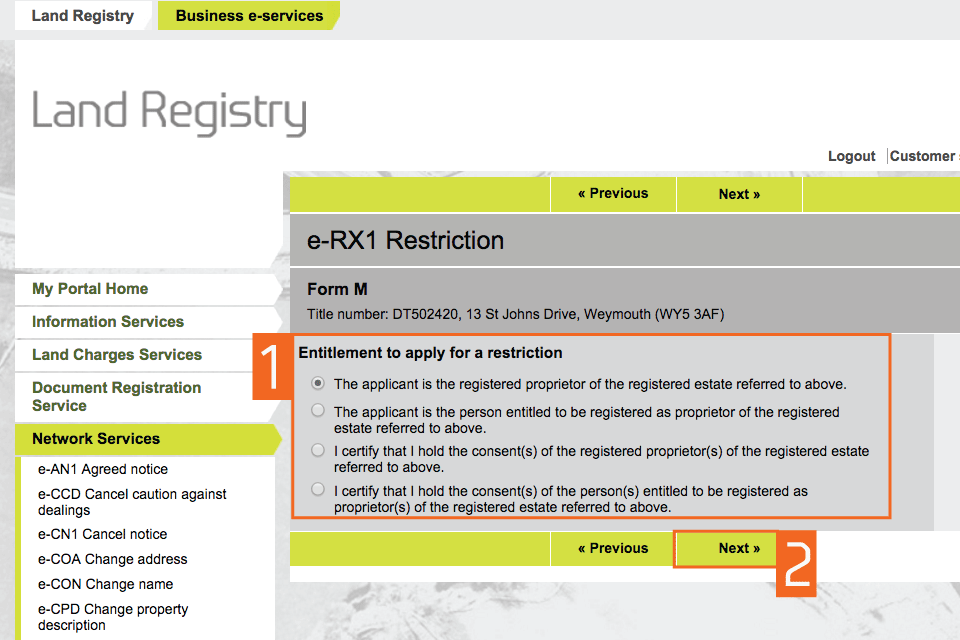Switch to the Land Registry tab
The image size is (960, 640).
pos(82,16)
